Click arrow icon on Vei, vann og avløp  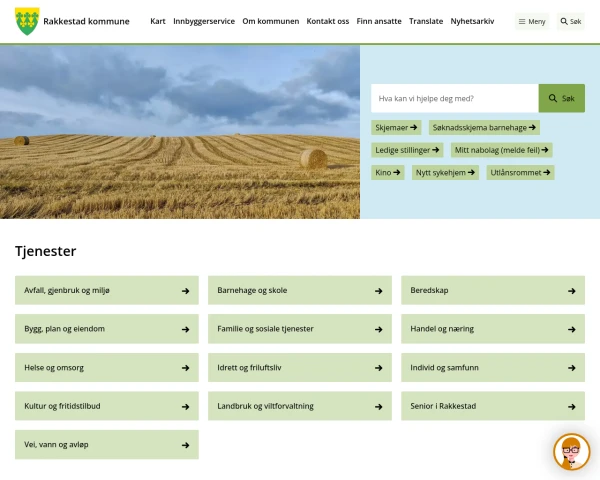pyautogui.click(x=185, y=445)
